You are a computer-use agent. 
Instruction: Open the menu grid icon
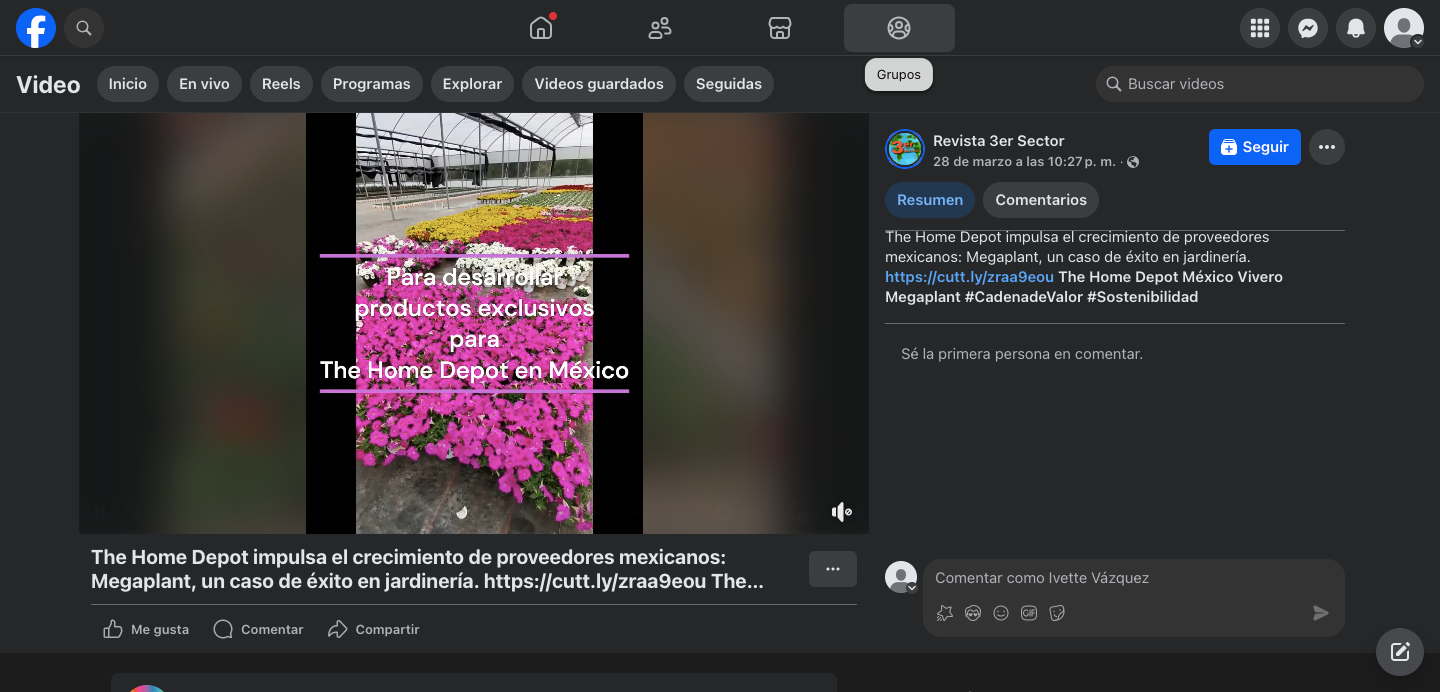pyautogui.click(x=1260, y=28)
